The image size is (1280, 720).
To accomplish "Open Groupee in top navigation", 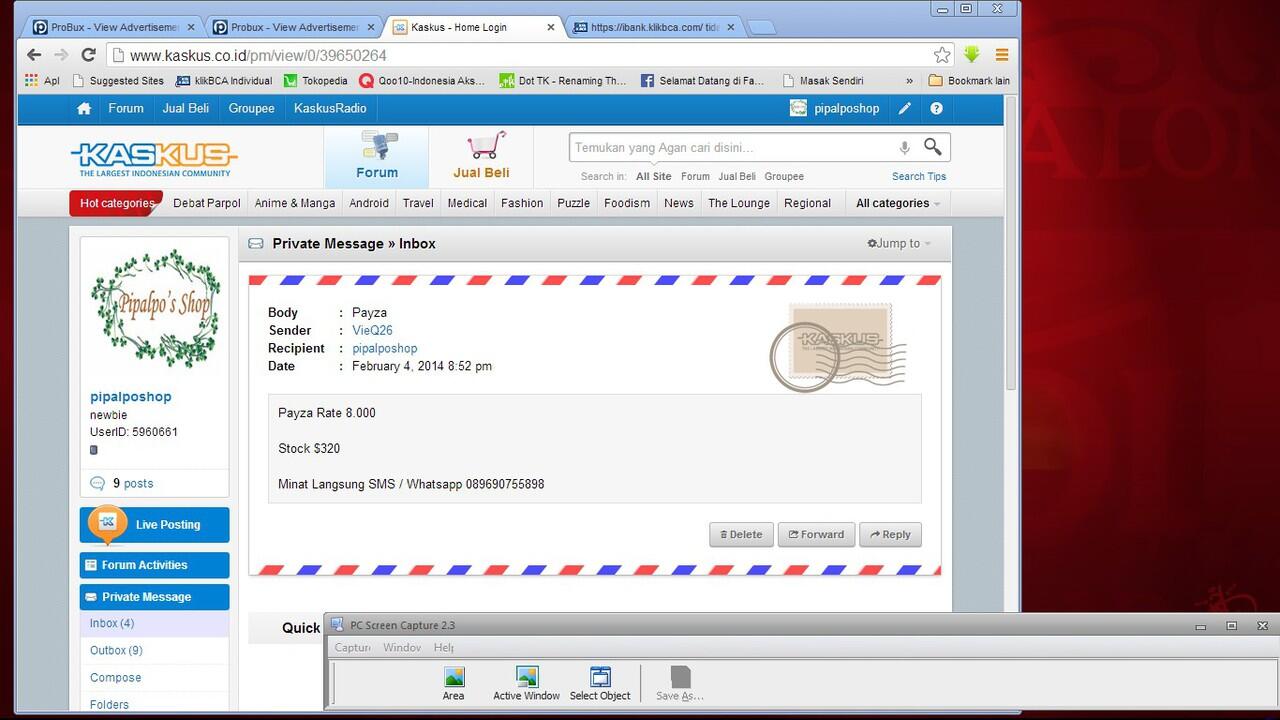I will [x=251, y=109].
